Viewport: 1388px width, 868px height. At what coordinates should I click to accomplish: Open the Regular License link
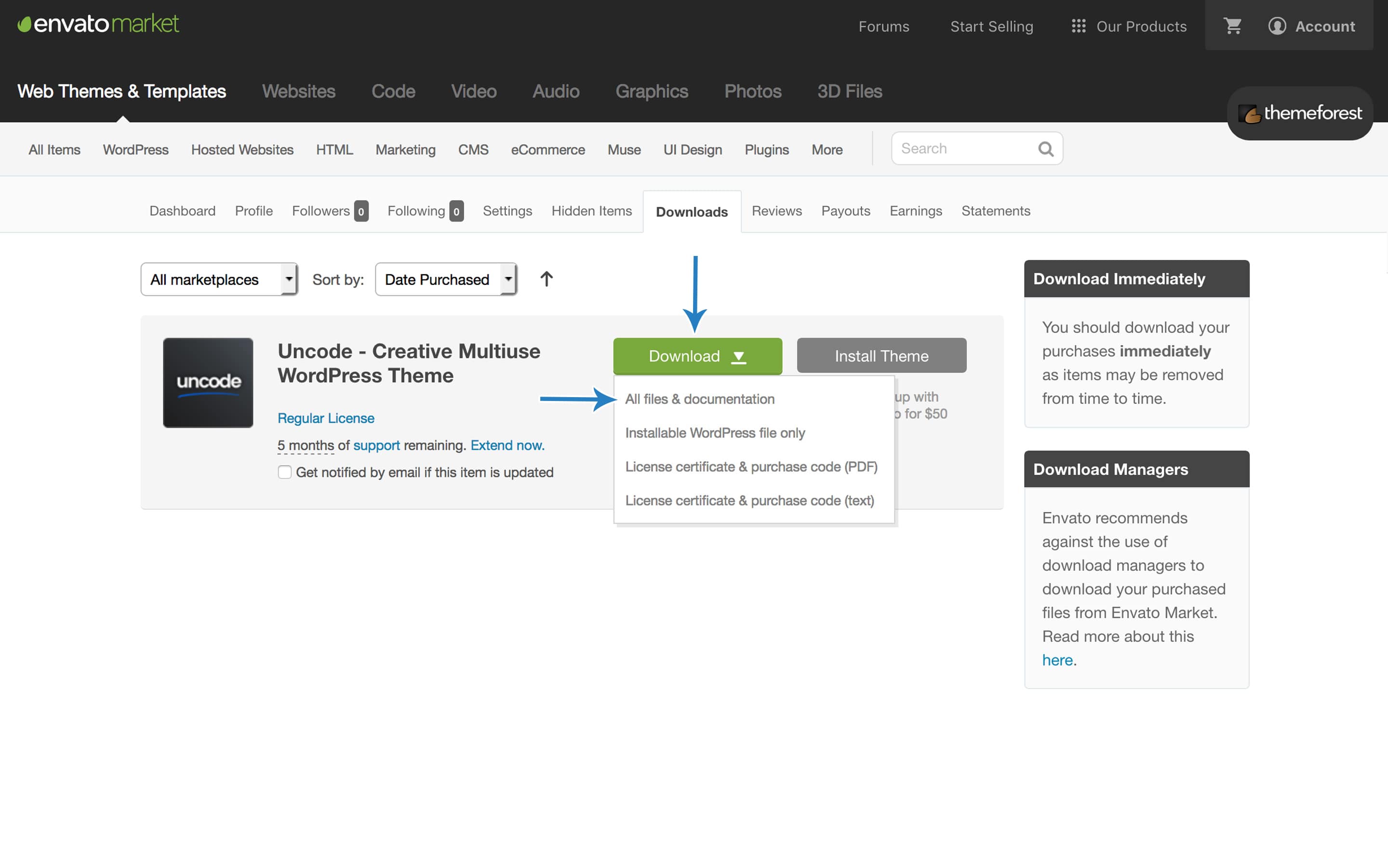[326, 418]
